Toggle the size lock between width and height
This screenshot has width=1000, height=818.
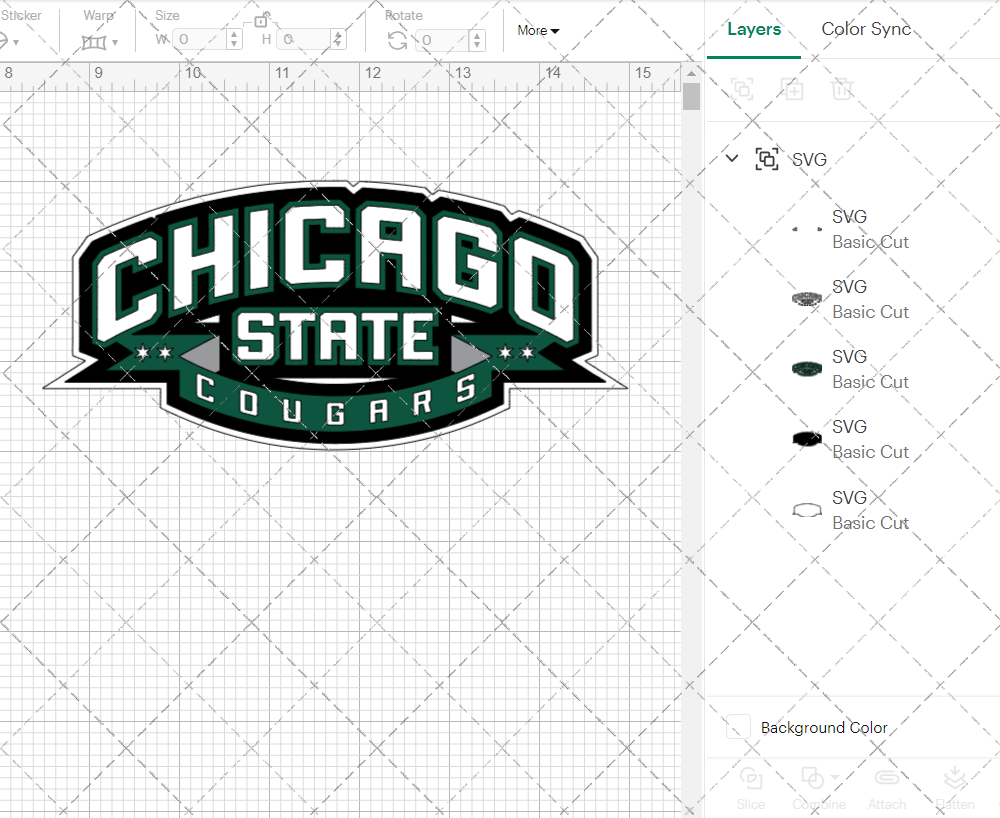tap(260, 22)
